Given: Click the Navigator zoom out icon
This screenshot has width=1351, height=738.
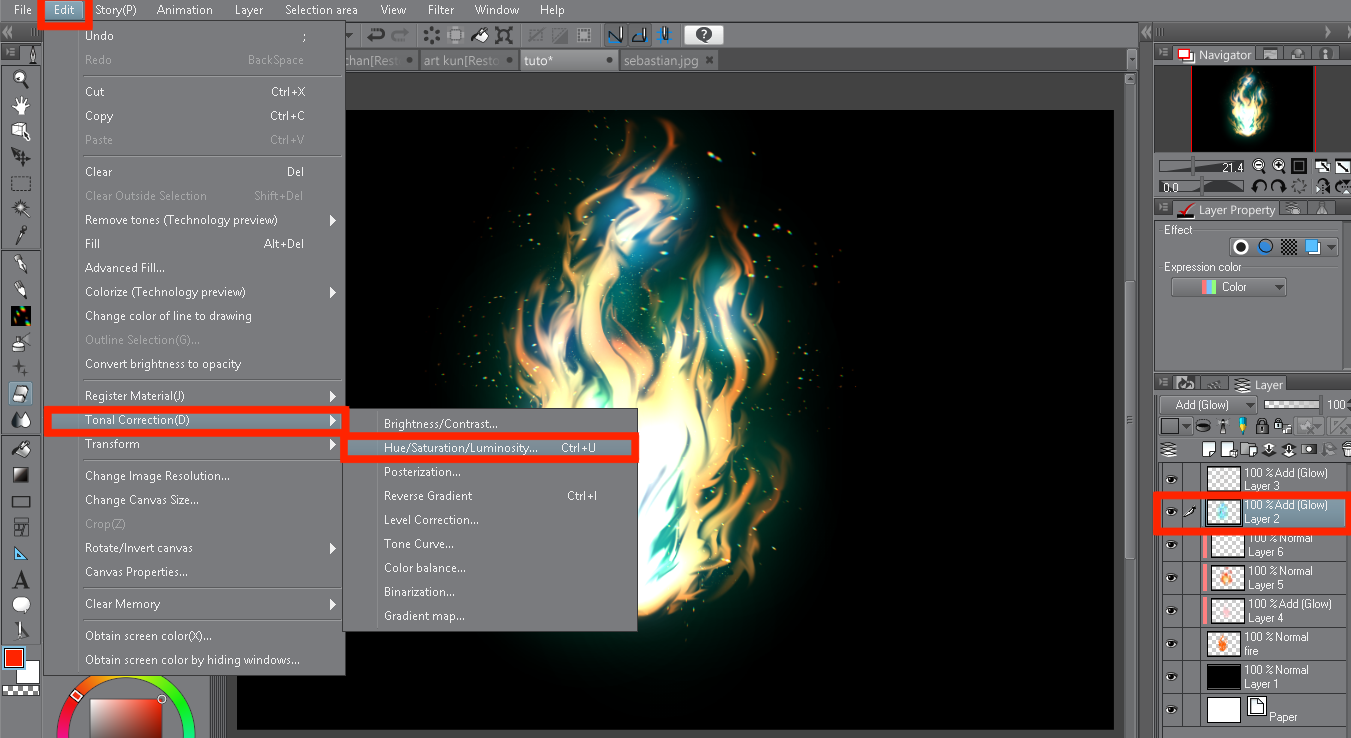Looking at the screenshot, I should tap(1260, 166).
